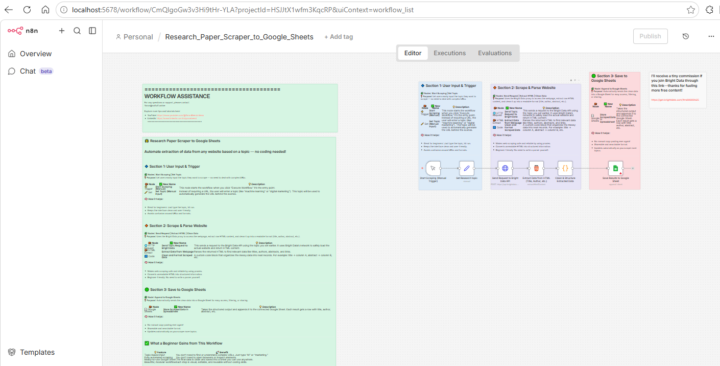Click the plus connector after Google Sheet node
Screen dimensions: 720x366
(x=632, y=169)
